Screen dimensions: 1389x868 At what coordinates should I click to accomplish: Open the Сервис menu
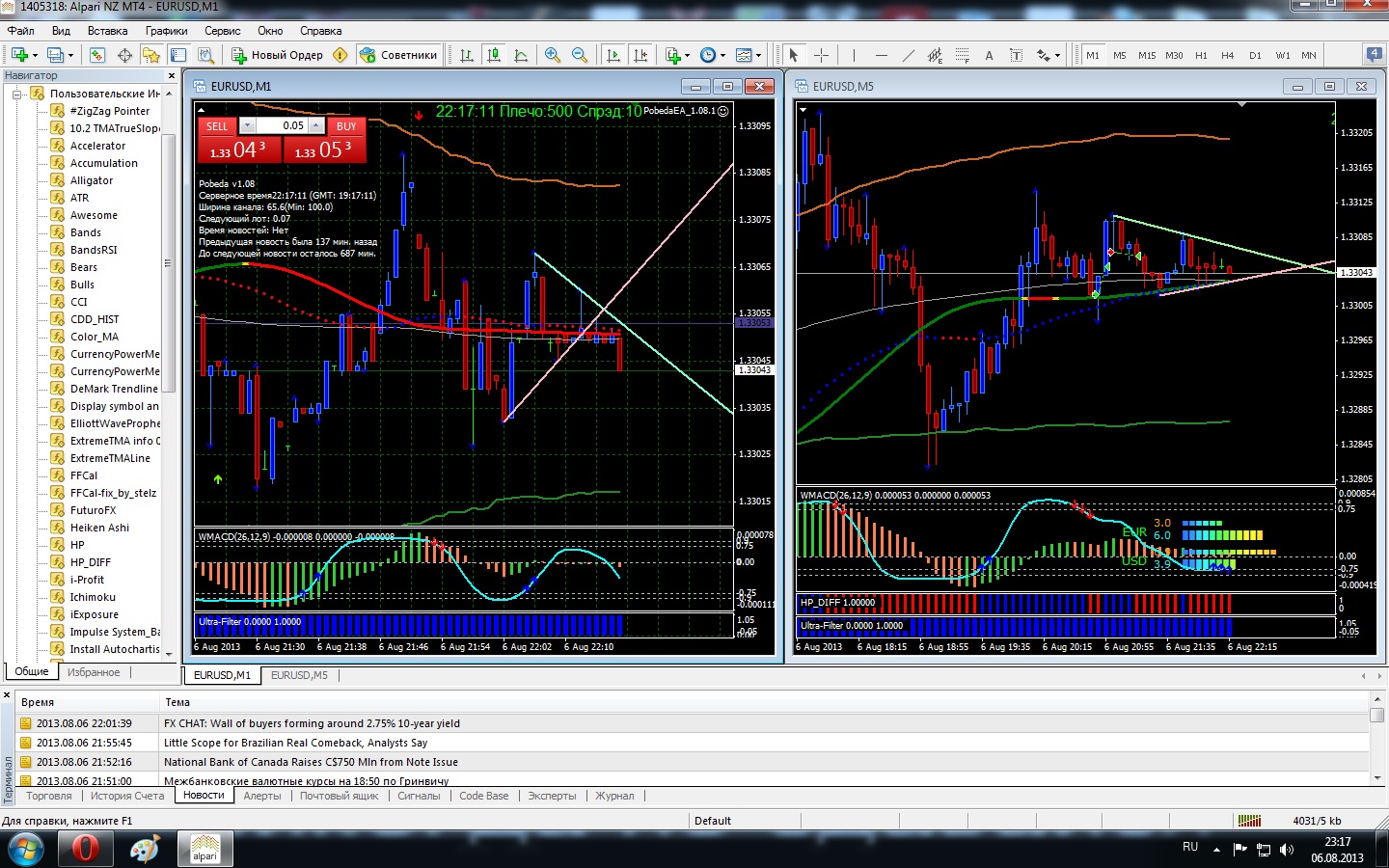point(222,31)
